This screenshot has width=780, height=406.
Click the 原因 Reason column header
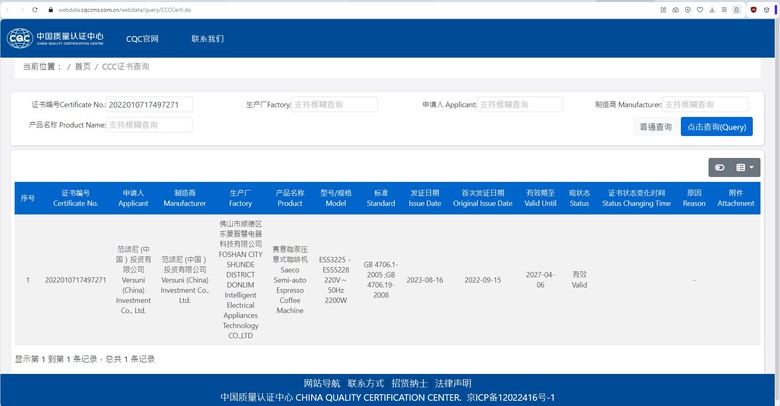[x=694, y=198]
